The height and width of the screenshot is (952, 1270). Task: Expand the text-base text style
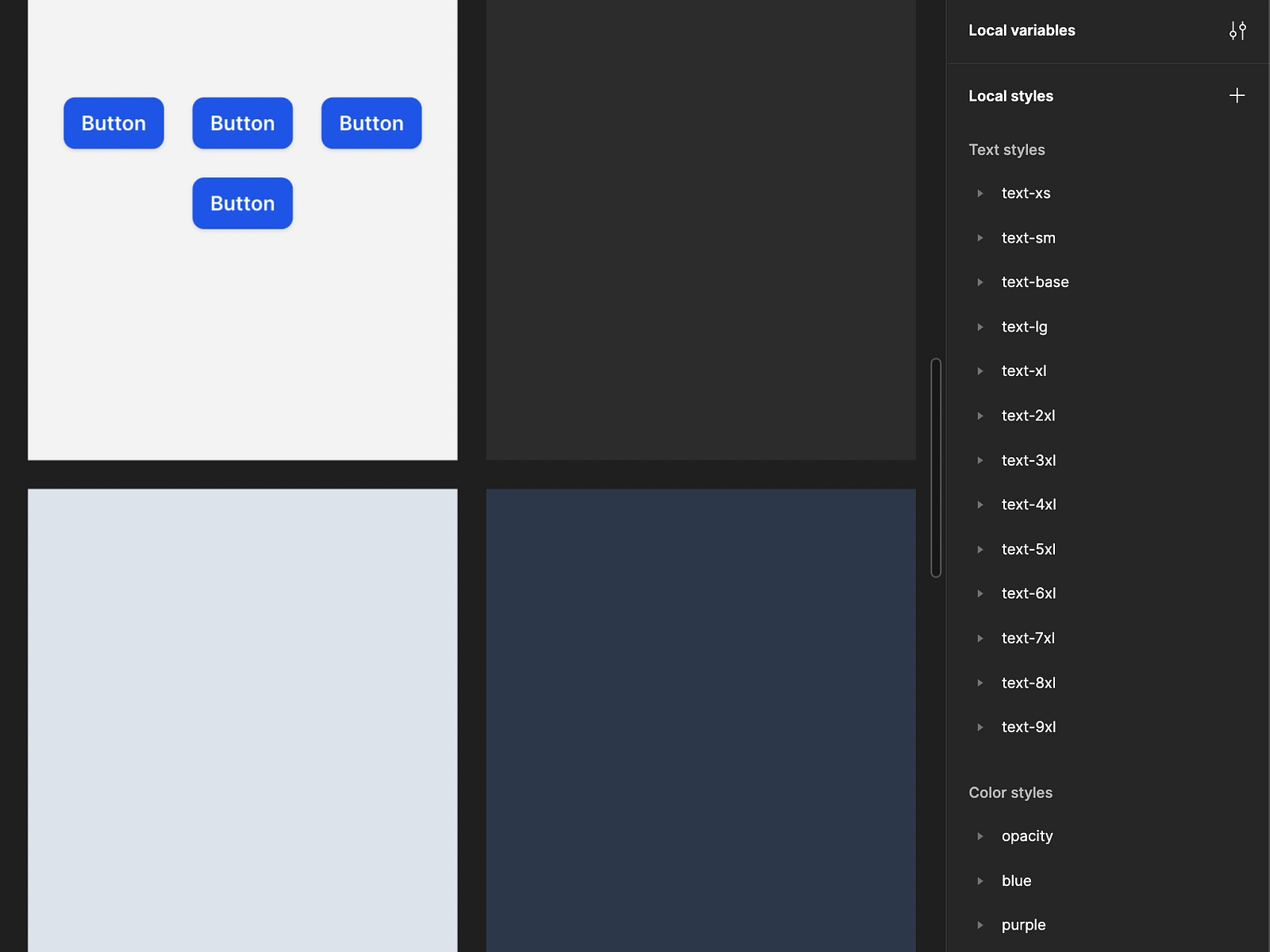tap(981, 282)
